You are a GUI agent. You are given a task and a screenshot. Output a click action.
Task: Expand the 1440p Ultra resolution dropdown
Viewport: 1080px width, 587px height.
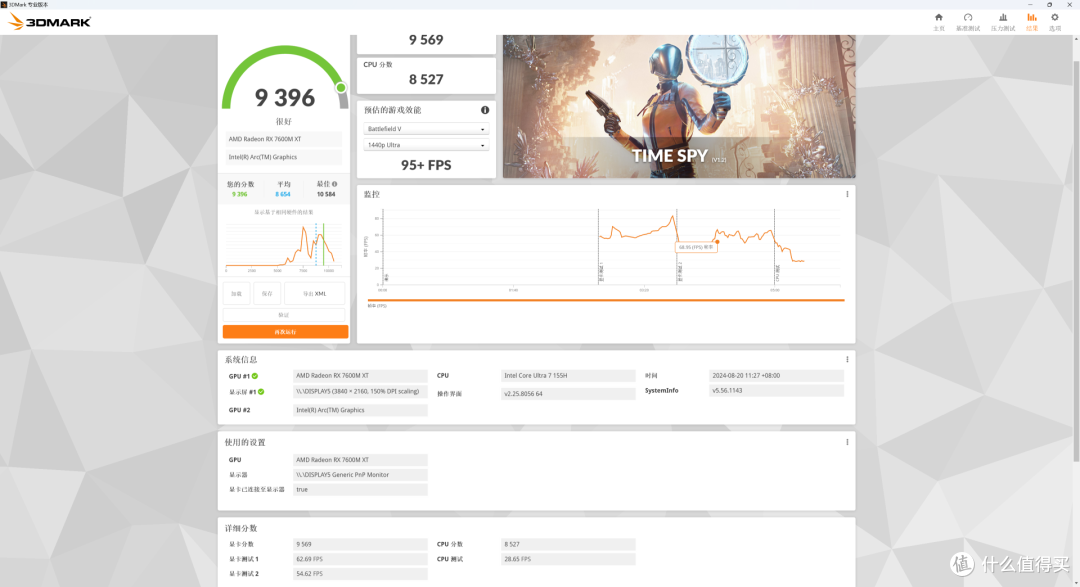coord(426,145)
